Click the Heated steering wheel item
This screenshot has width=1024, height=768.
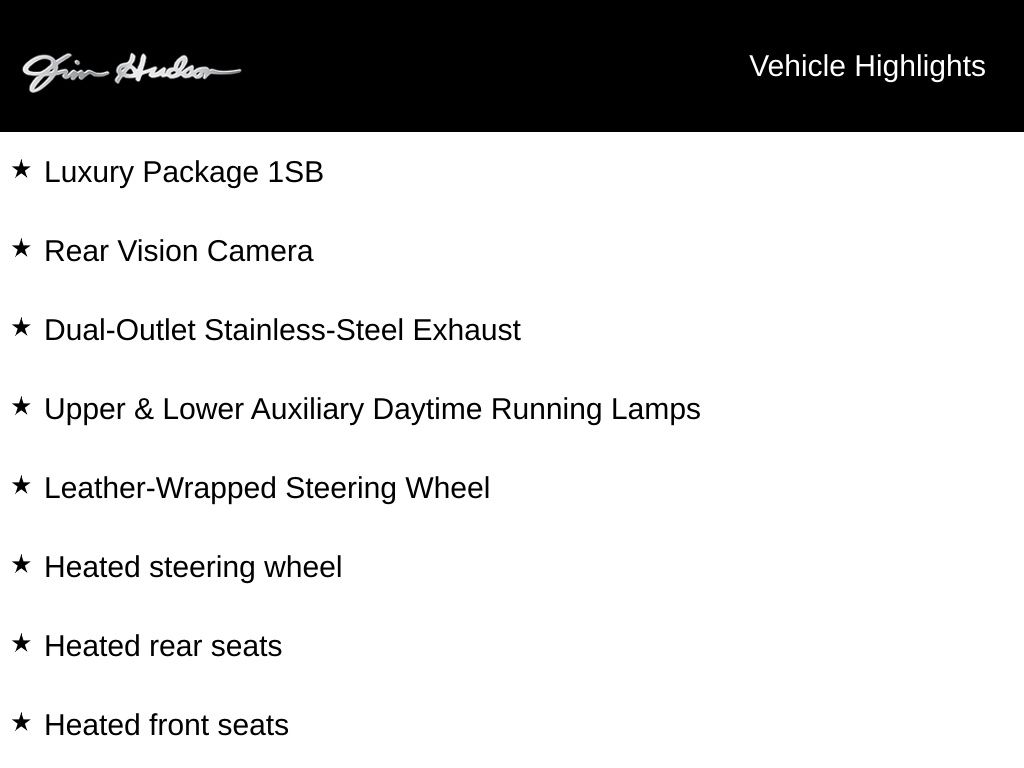pos(193,567)
